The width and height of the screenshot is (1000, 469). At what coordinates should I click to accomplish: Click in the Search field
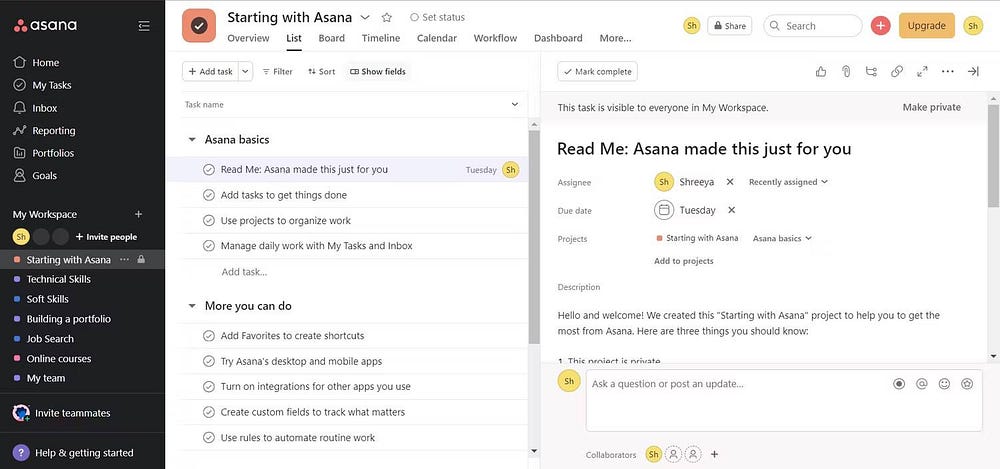[812, 26]
